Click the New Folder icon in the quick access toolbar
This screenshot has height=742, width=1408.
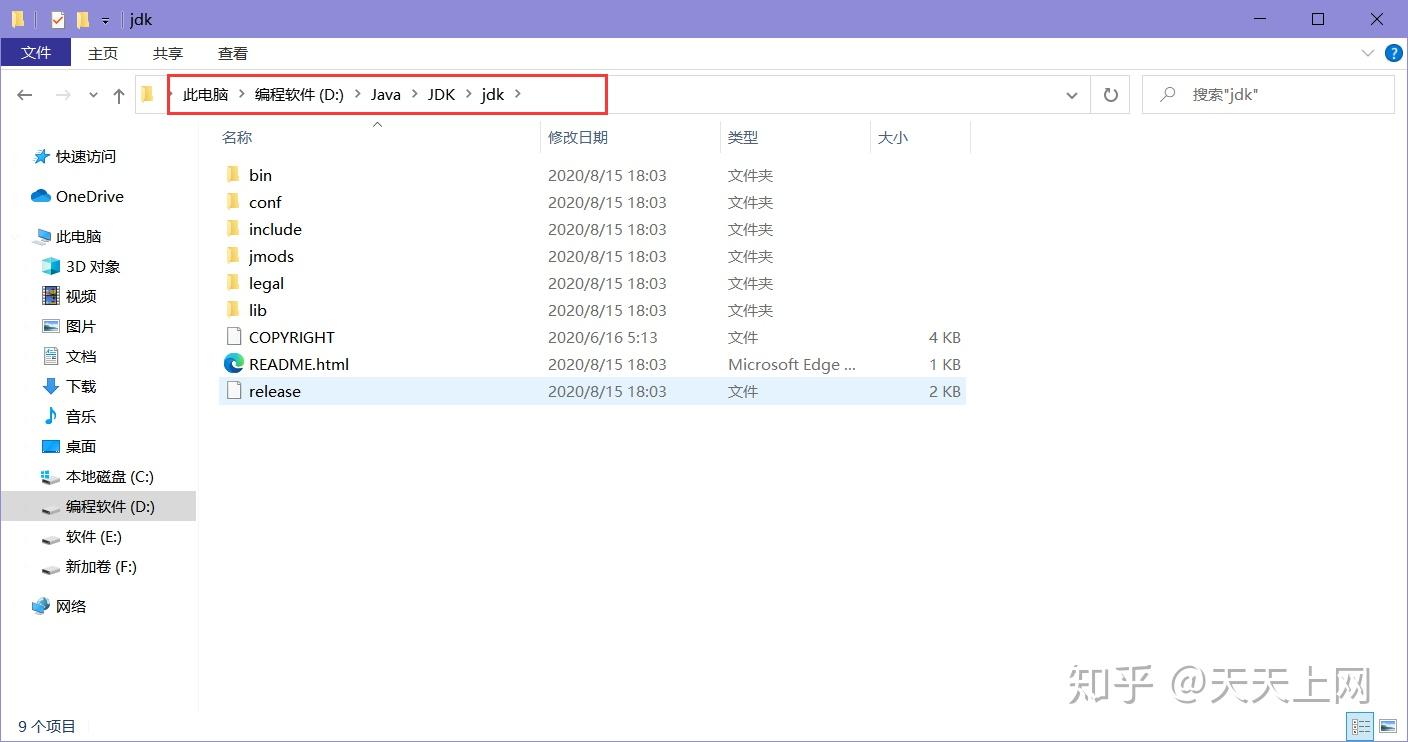tap(83, 19)
